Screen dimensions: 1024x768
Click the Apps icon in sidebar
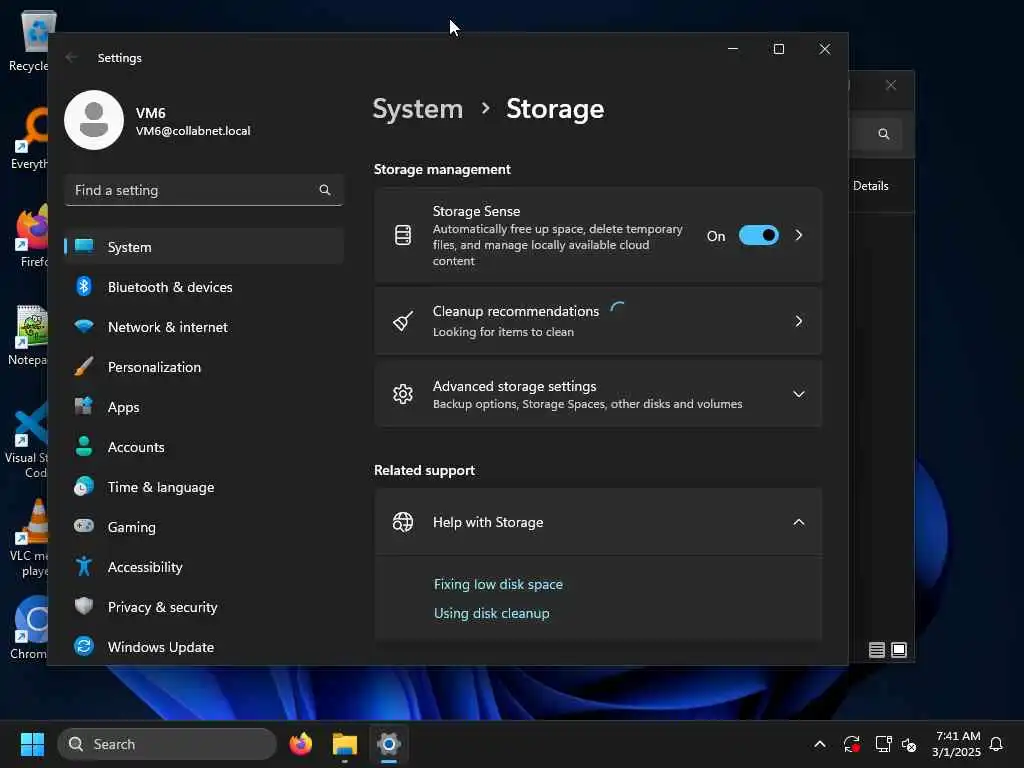[84, 406]
